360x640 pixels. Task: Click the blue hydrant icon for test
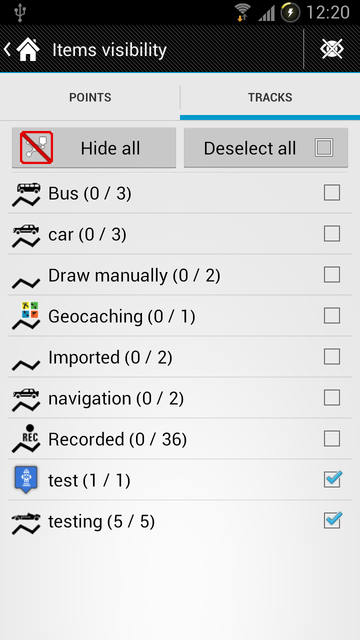pos(26,479)
